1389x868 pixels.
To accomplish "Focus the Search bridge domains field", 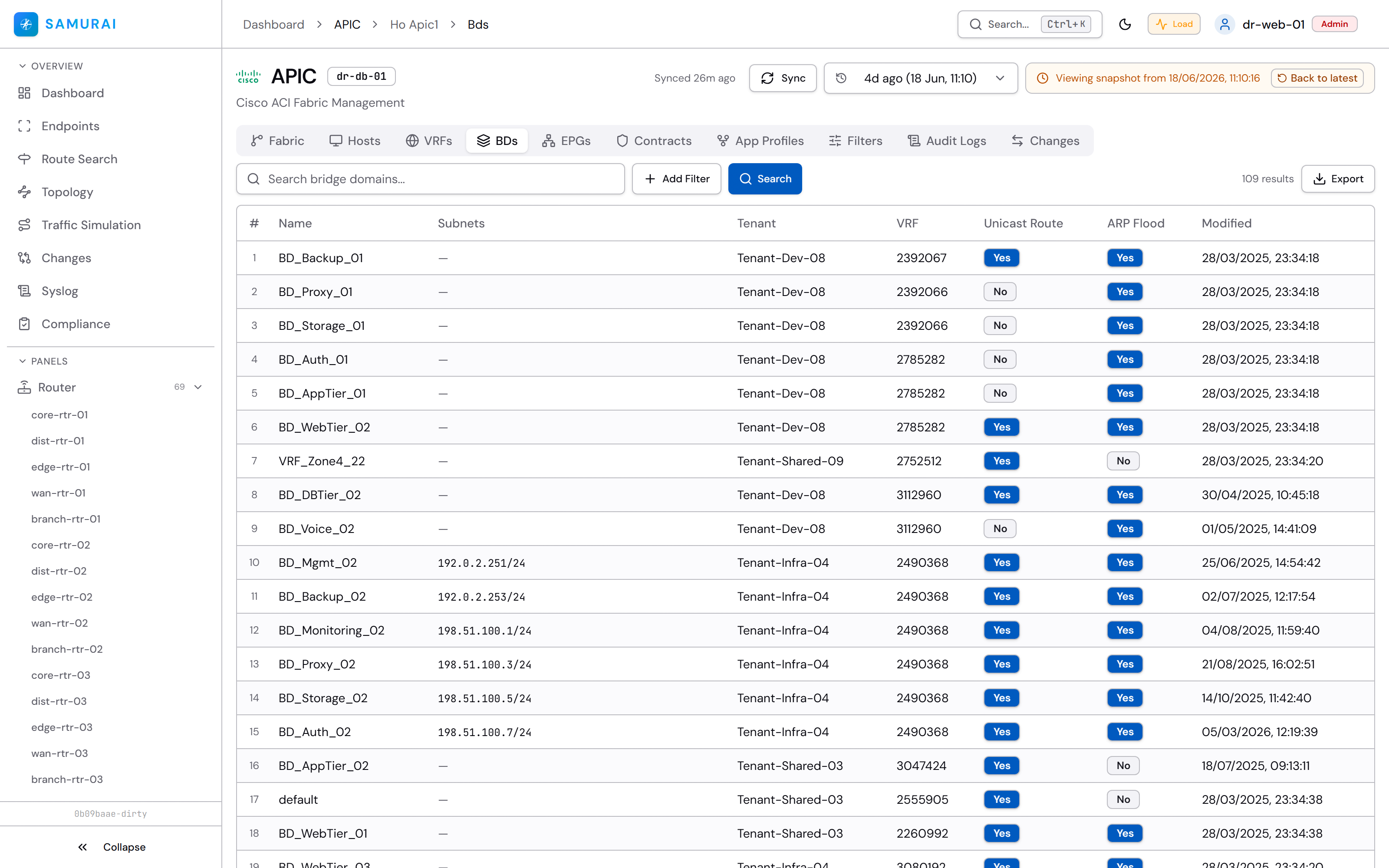I will point(430,179).
